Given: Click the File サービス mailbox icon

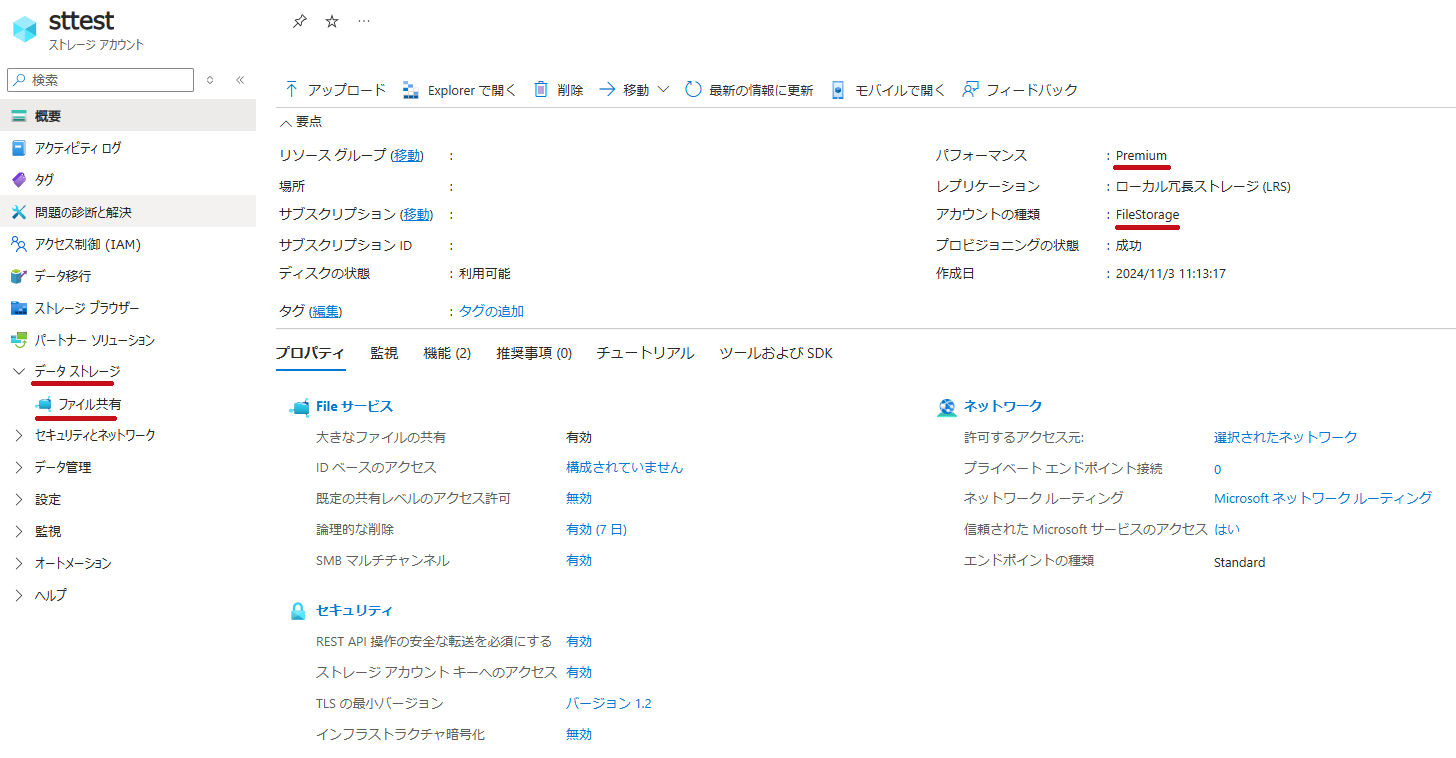Looking at the screenshot, I should (x=298, y=407).
